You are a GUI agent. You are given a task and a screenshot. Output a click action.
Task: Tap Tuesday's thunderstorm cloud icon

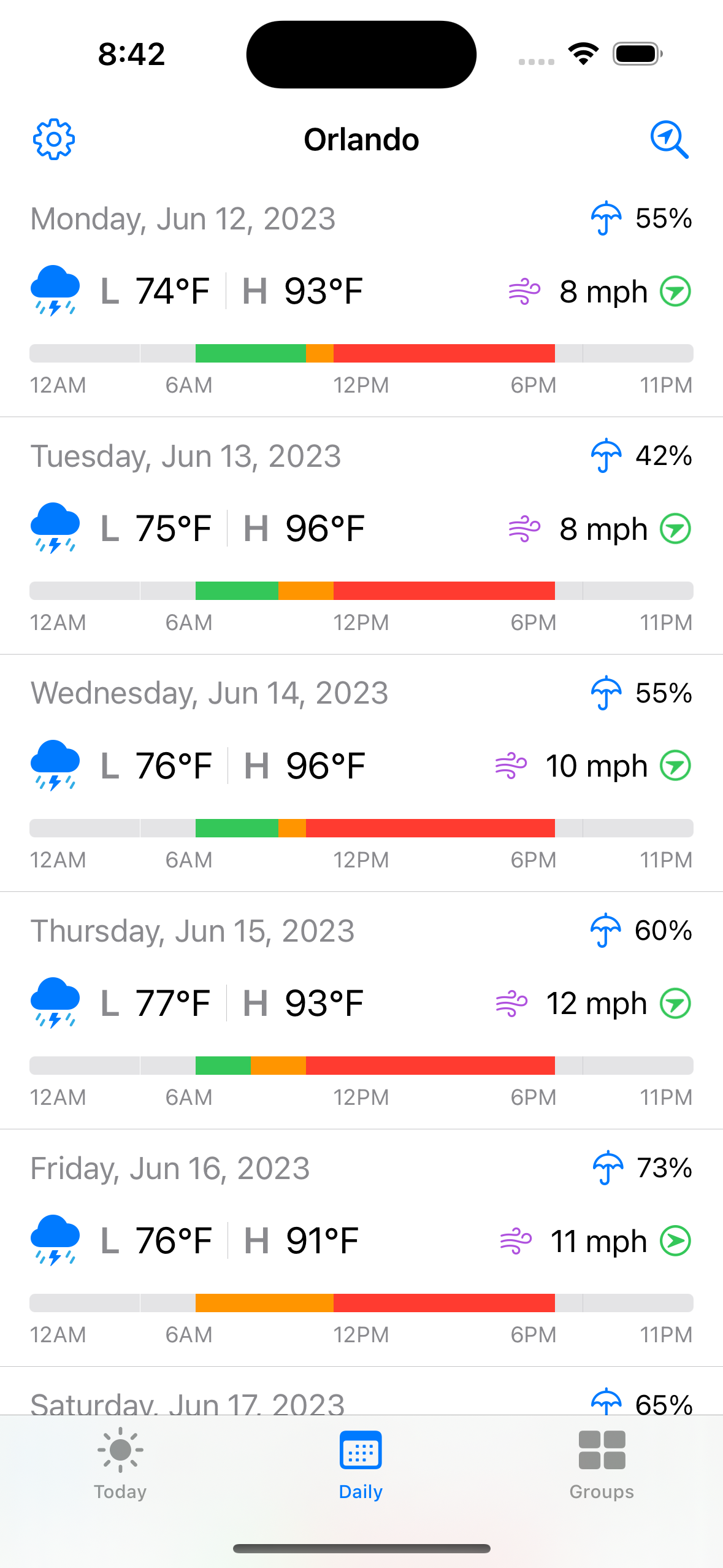click(55, 528)
